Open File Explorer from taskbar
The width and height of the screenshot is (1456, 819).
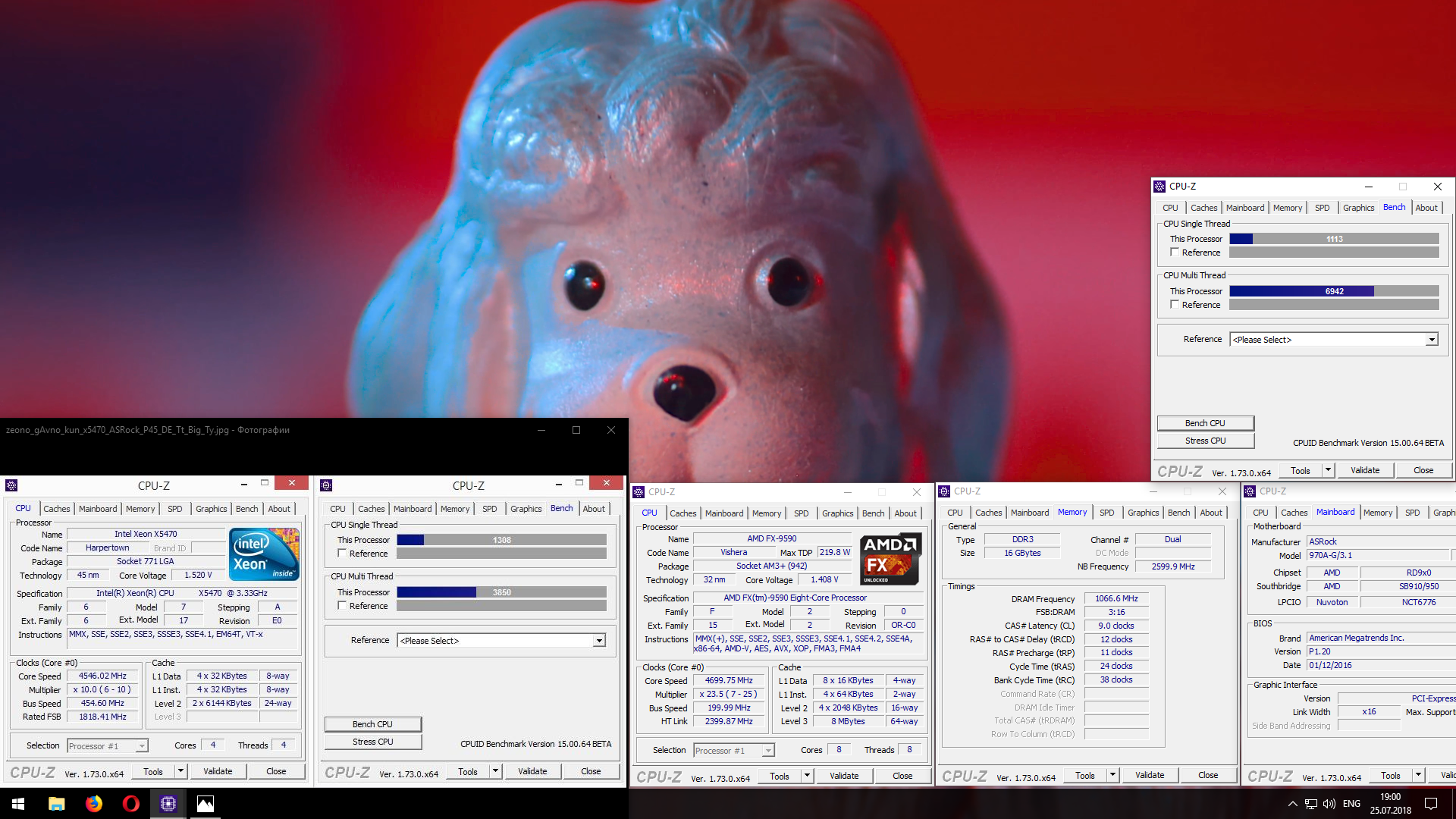click(57, 804)
